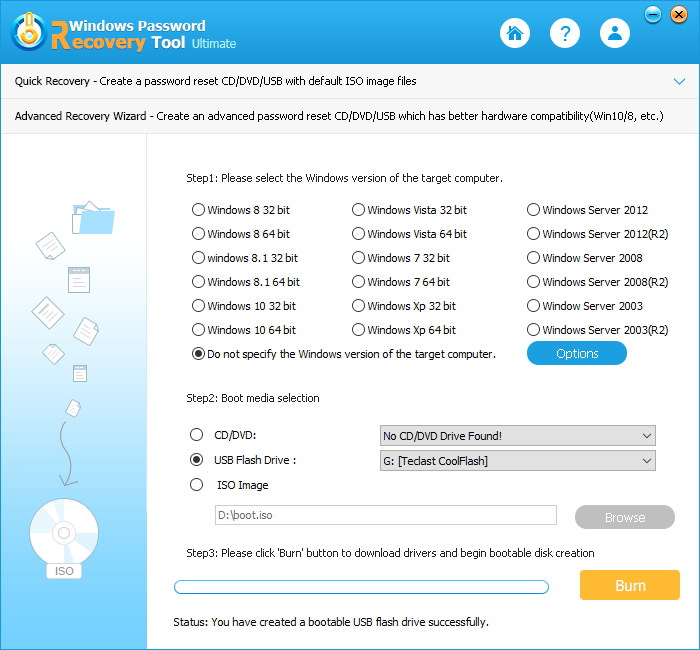Click the Step3 Burn instruction text
Screen dimensions: 700x650
390,553
